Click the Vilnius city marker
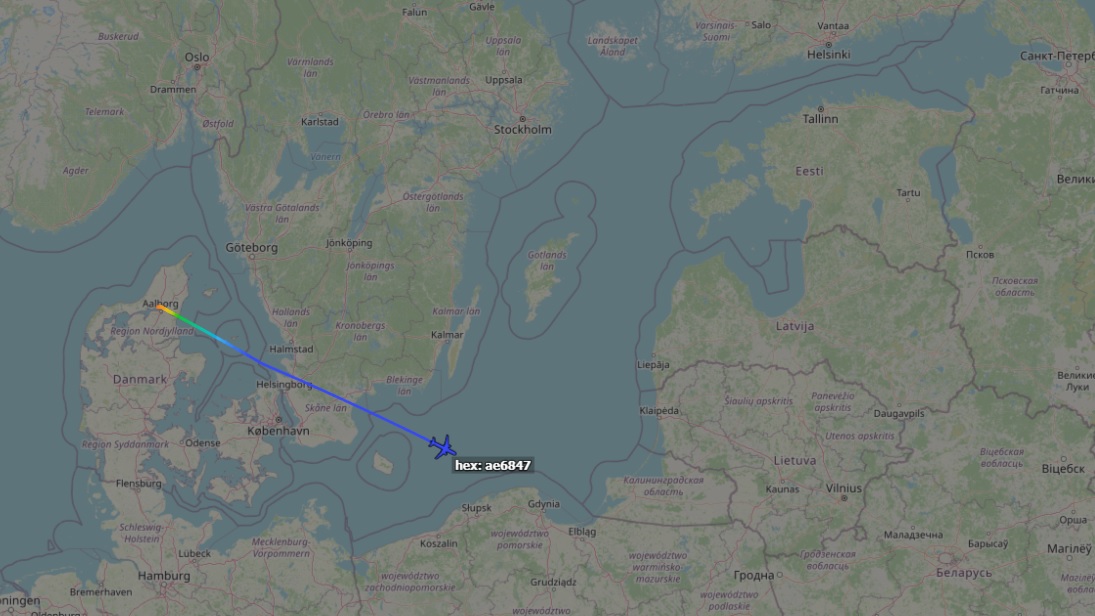This screenshot has width=1095, height=616. tap(844, 498)
